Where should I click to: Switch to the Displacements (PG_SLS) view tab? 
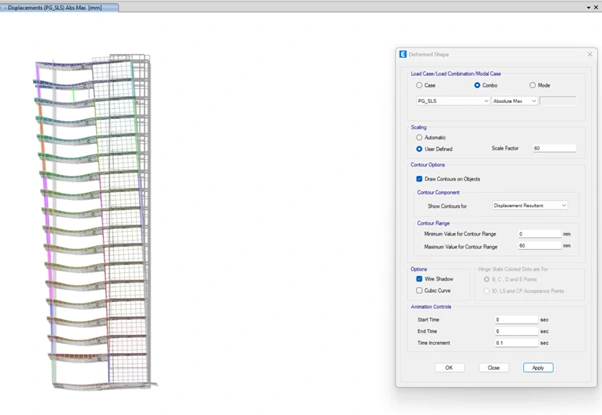tap(60, 7)
